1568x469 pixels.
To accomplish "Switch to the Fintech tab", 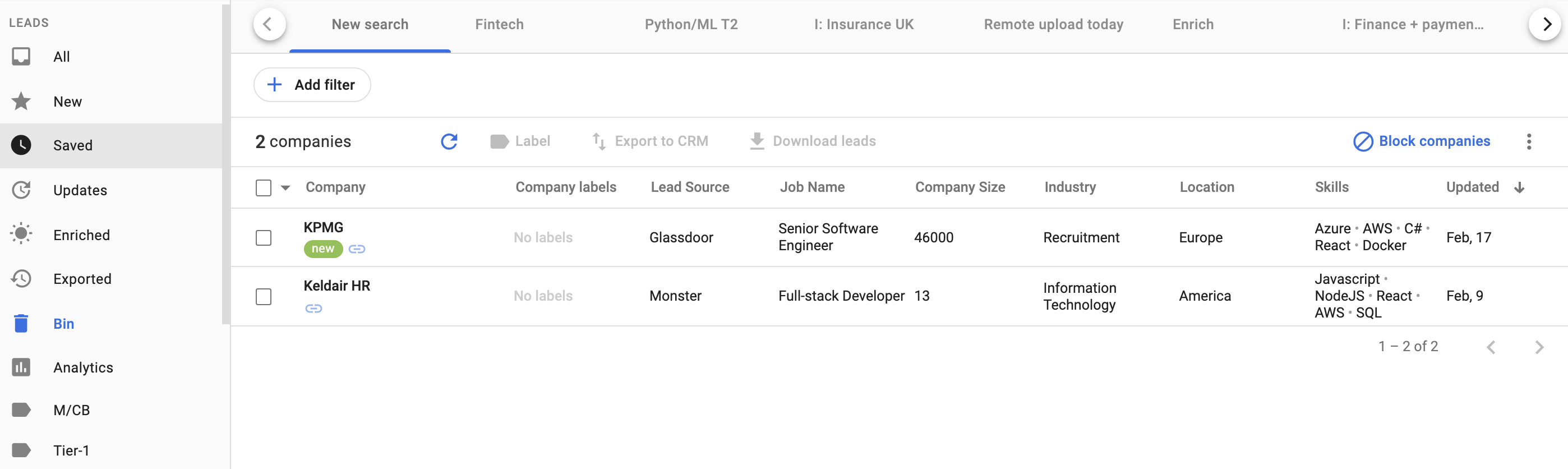I will (499, 24).
